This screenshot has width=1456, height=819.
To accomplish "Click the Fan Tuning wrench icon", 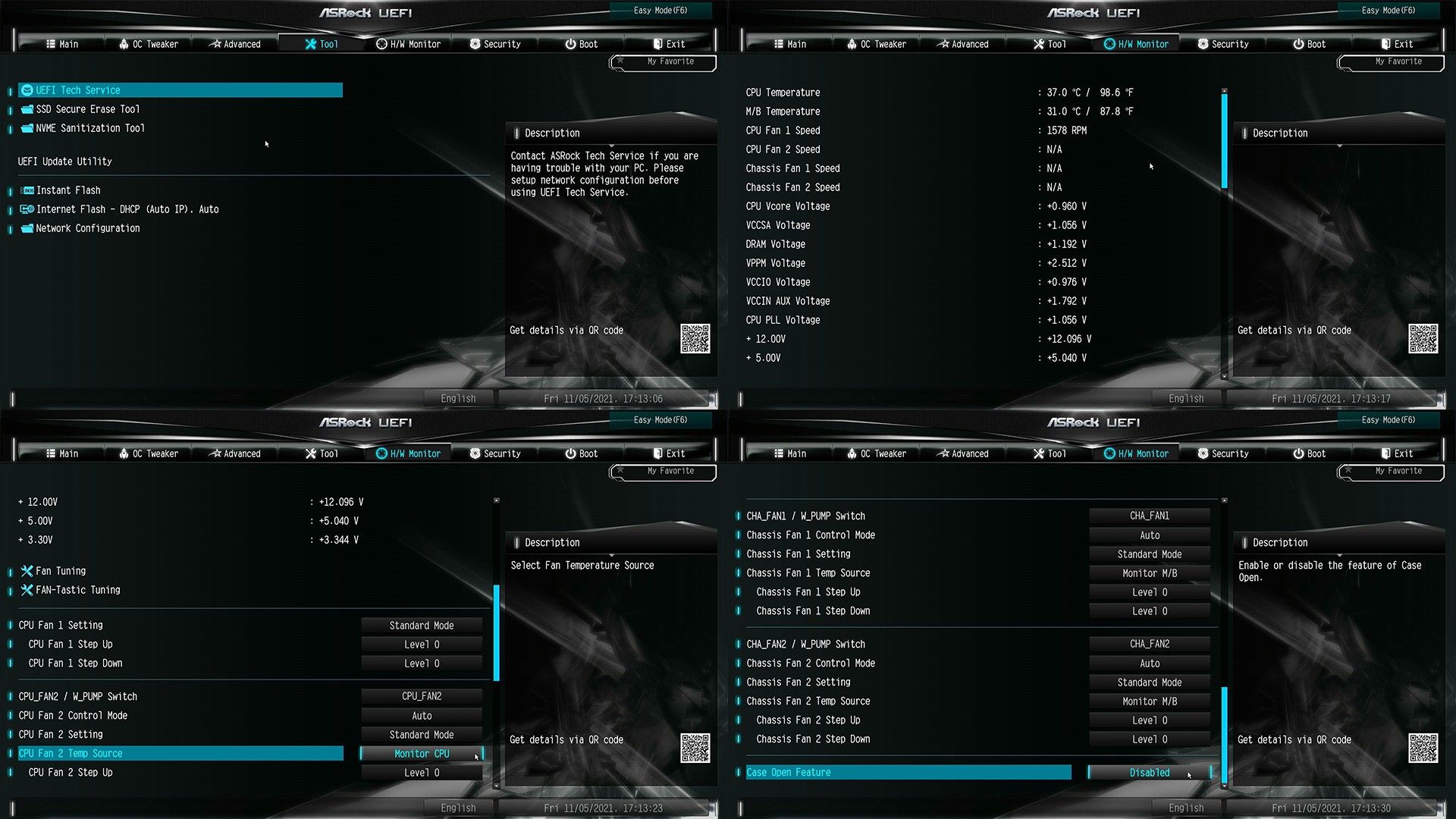I will pyautogui.click(x=27, y=571).
